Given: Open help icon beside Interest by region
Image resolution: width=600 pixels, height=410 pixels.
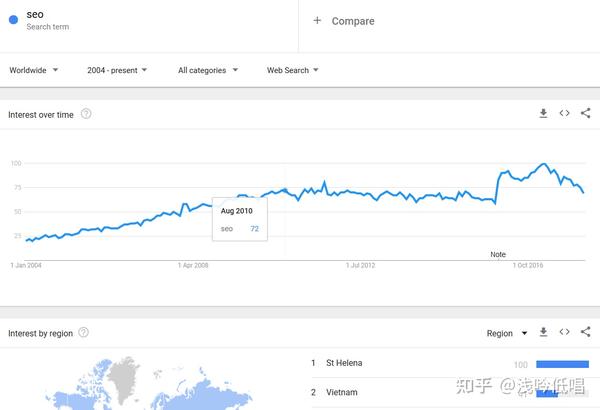Looking at the screenshot, I should (83, 332).
